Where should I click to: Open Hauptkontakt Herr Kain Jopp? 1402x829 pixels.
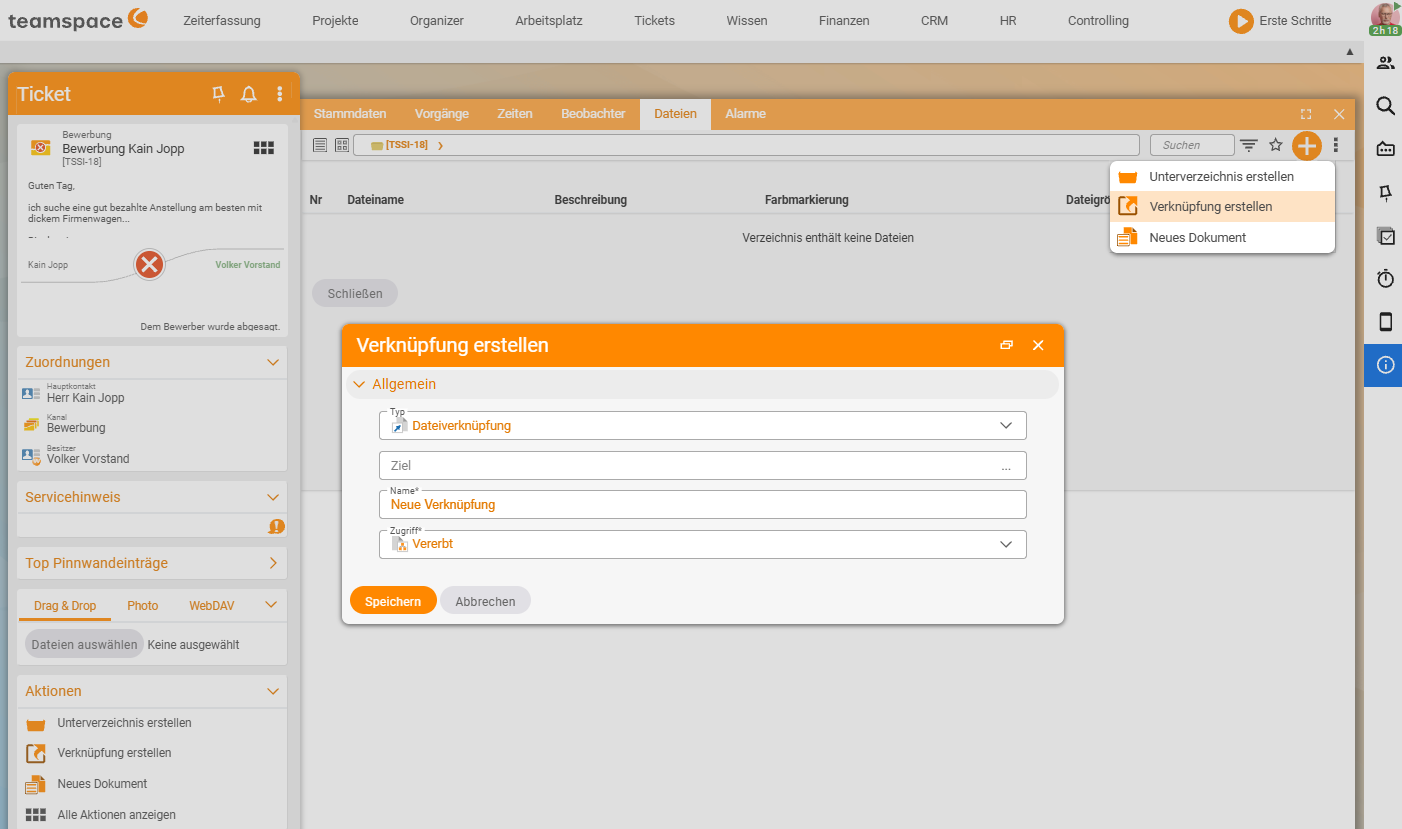click(85, 397)
